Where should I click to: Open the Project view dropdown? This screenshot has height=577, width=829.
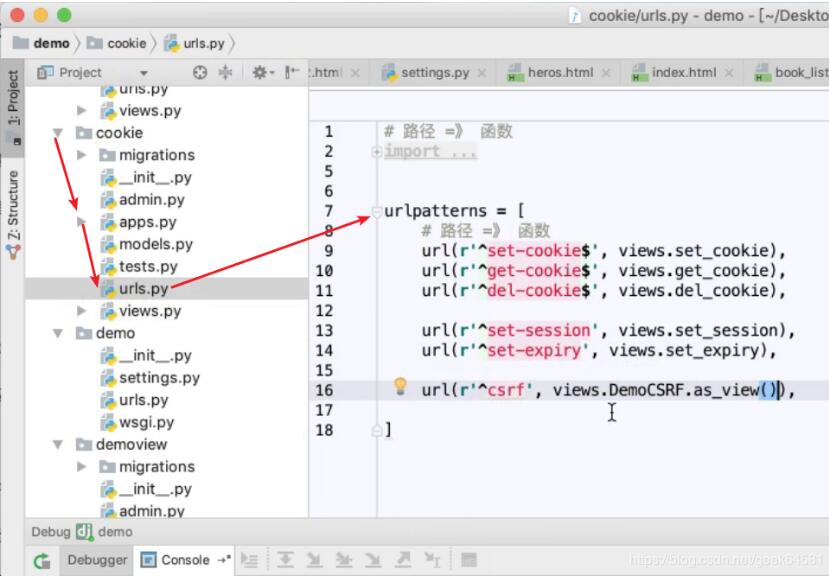tap(144, 73)
